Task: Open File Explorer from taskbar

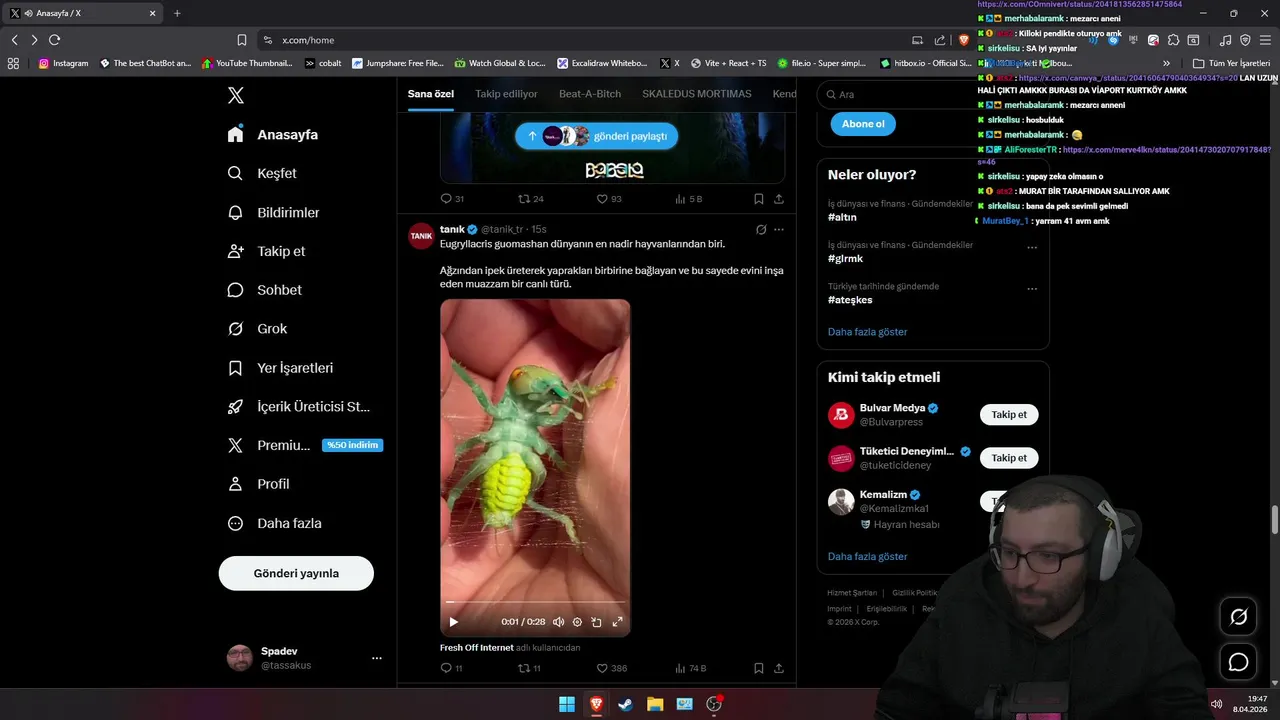Action: coord(654,704)
